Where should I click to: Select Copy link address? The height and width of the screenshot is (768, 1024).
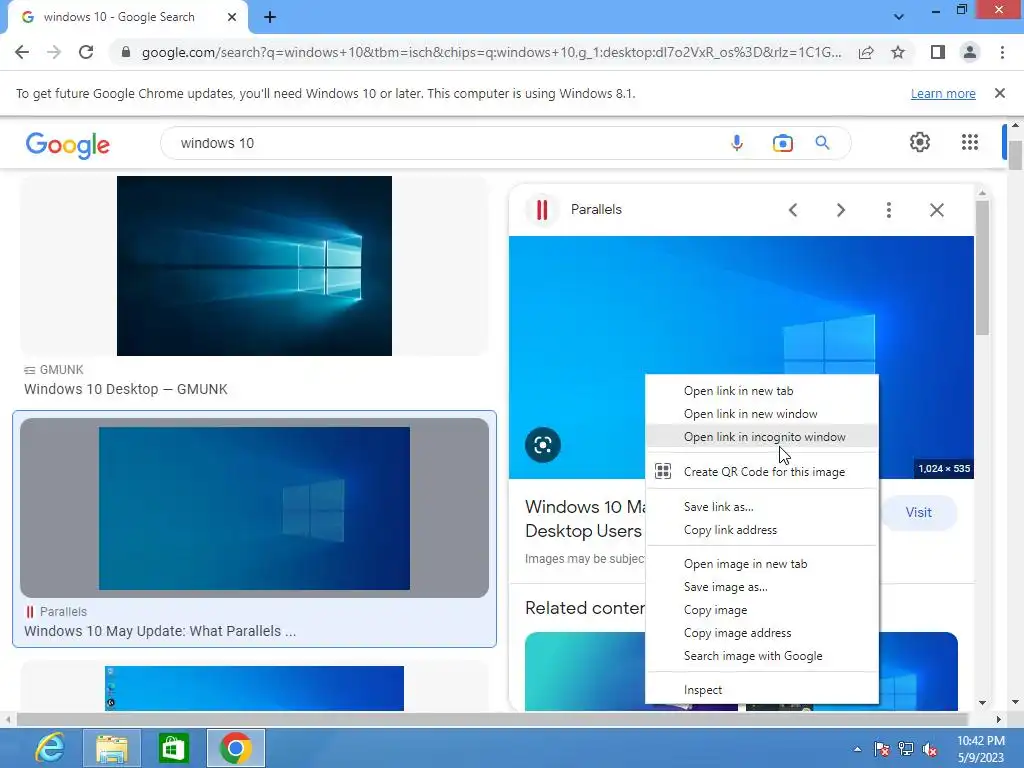point(761,530)
